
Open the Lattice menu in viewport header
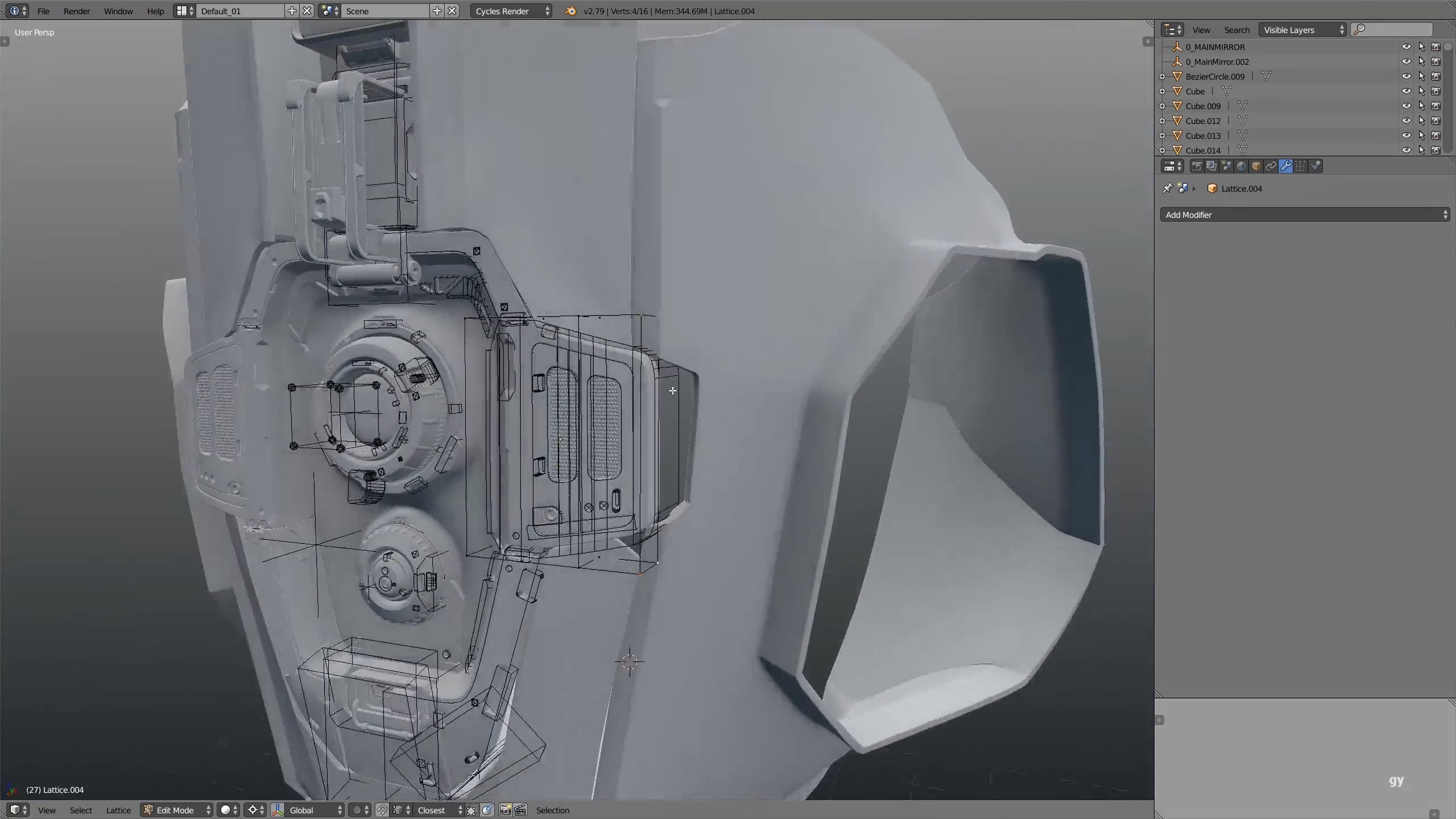tap(118, 810)
